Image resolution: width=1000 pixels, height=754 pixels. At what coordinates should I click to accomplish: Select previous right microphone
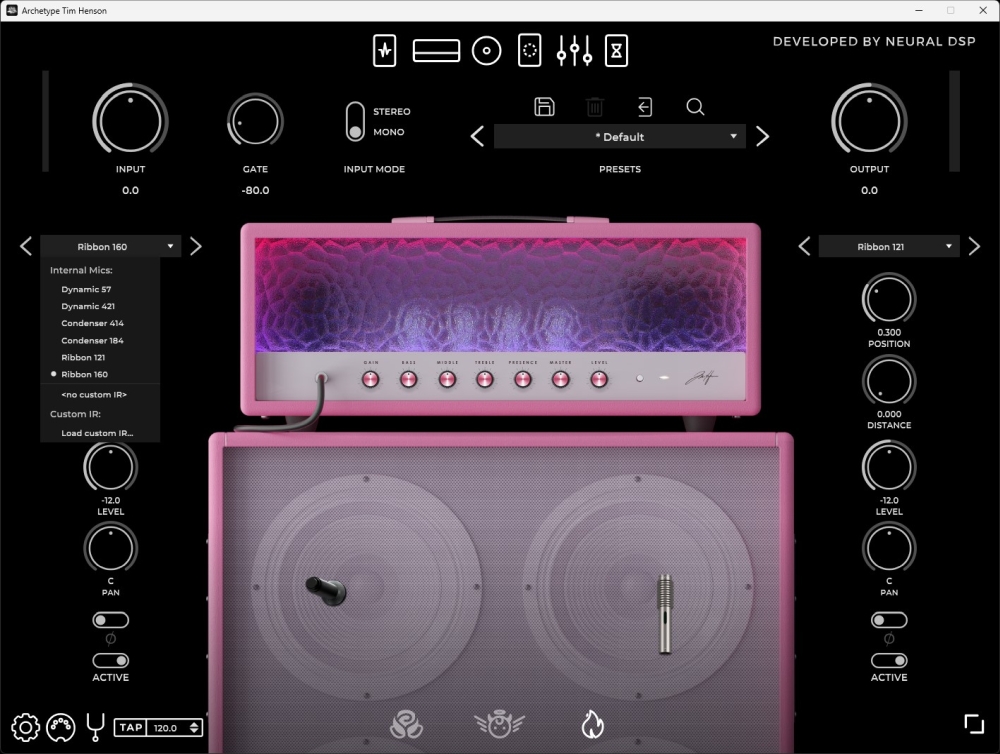point(804,246)
